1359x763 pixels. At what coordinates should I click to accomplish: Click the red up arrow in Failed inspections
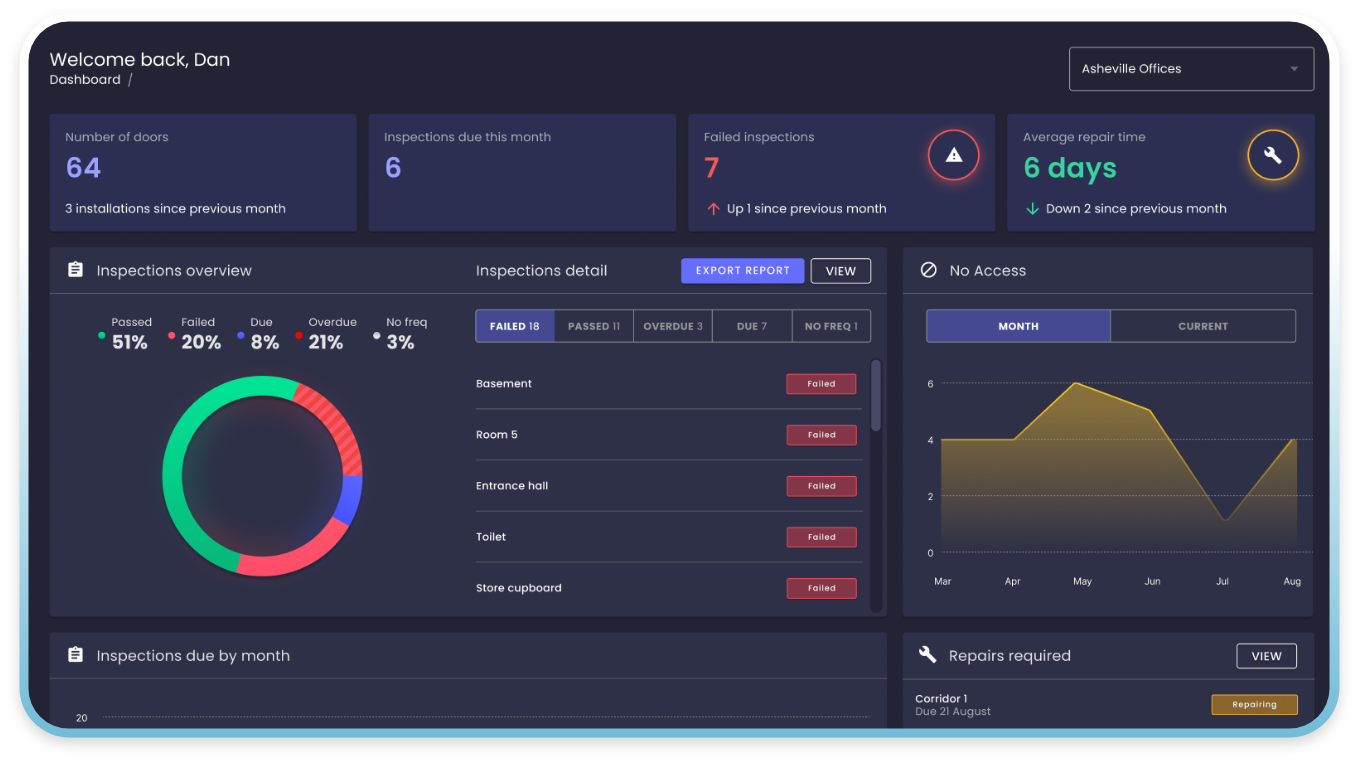713,209
